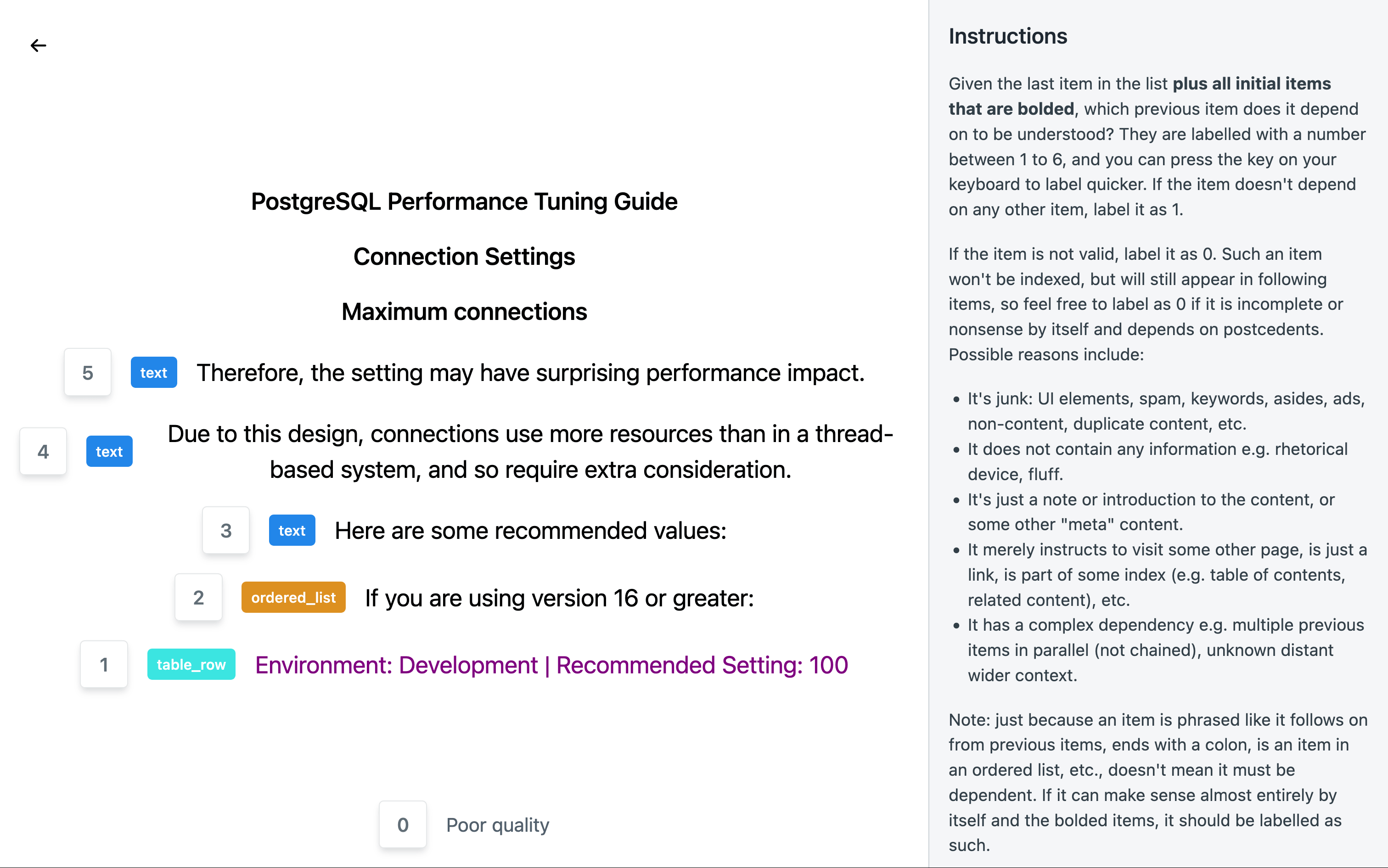Viewport: 1388px width, 868px height.
Task: Click the ordered_list tag
Action: [293, 598]
